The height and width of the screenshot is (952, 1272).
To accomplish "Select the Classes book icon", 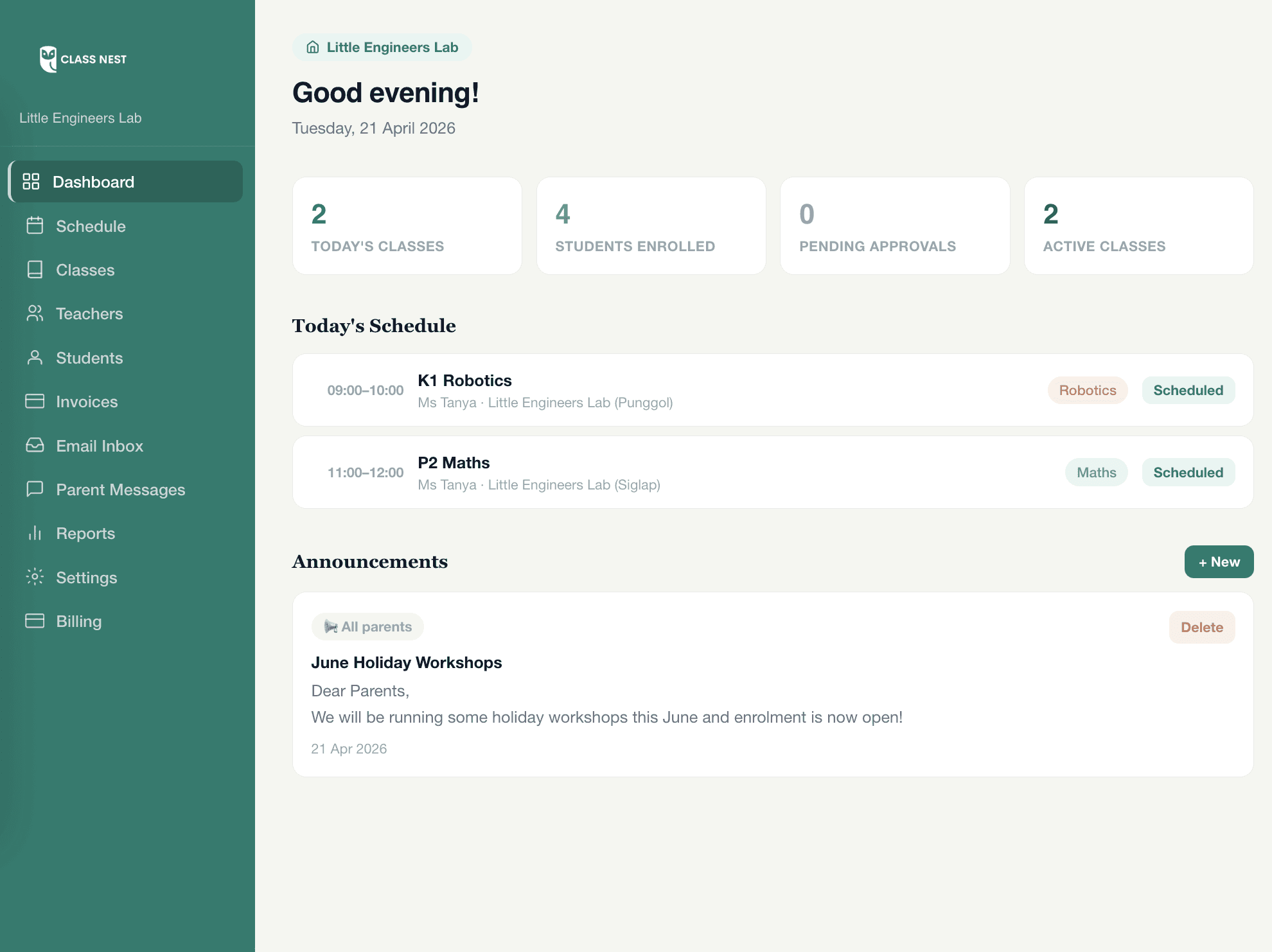I will coord(34,270).
